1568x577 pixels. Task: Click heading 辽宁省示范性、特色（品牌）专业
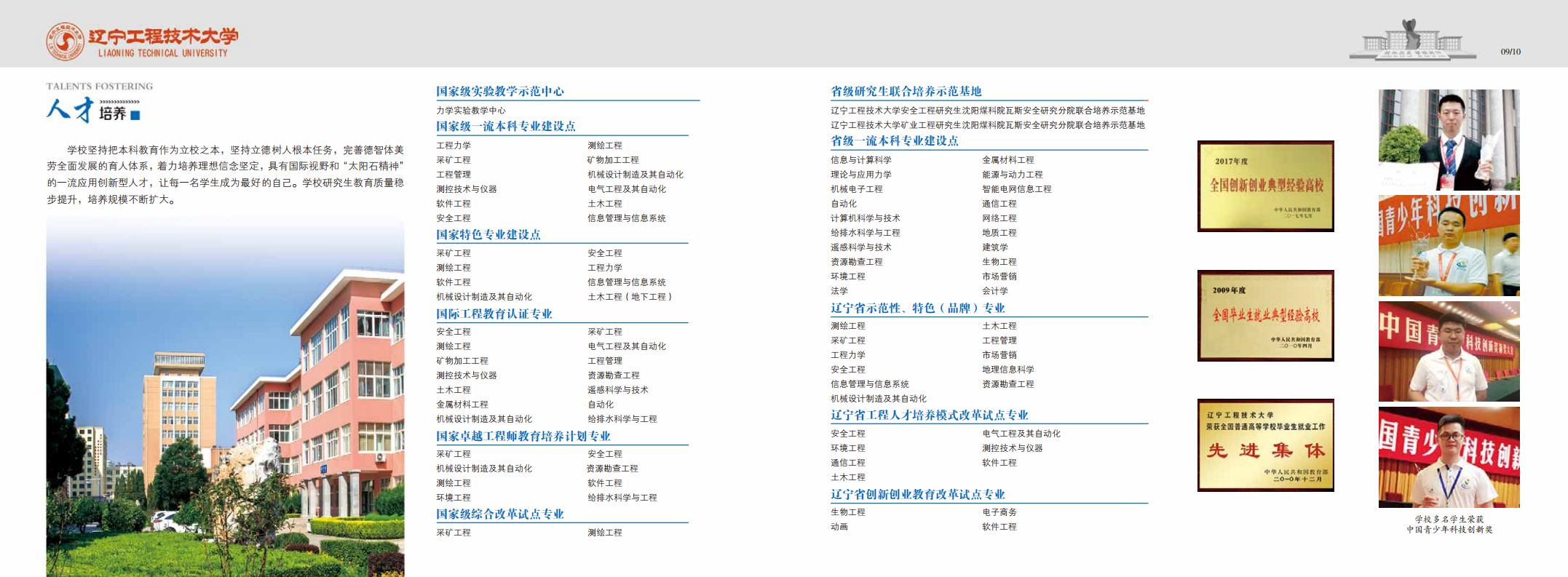pyautogui.click(x=918, y=308)
